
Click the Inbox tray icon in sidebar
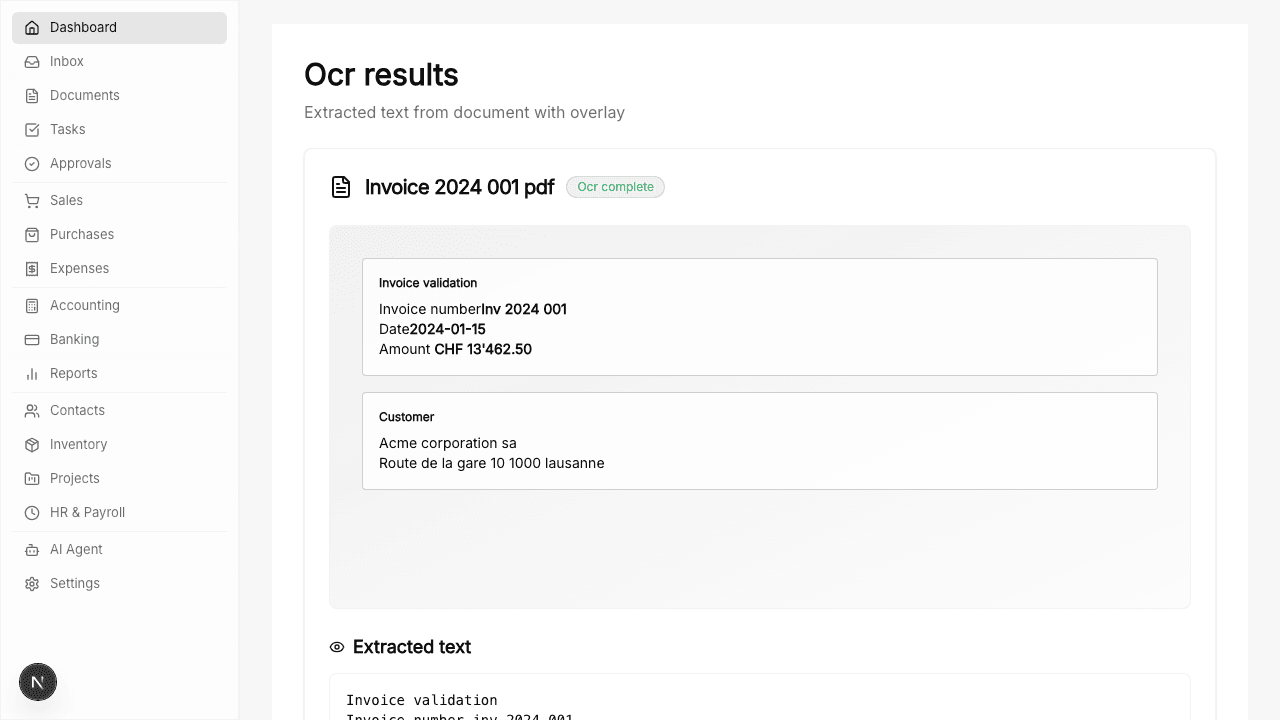tap(32, 62)
